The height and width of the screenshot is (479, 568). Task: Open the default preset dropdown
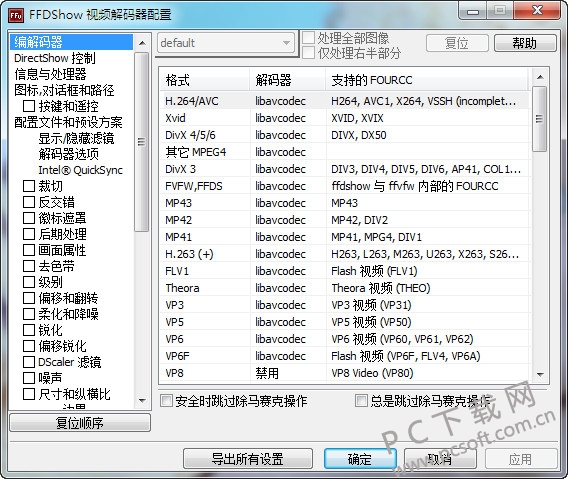pyautogui.click(x=225, y=43)
